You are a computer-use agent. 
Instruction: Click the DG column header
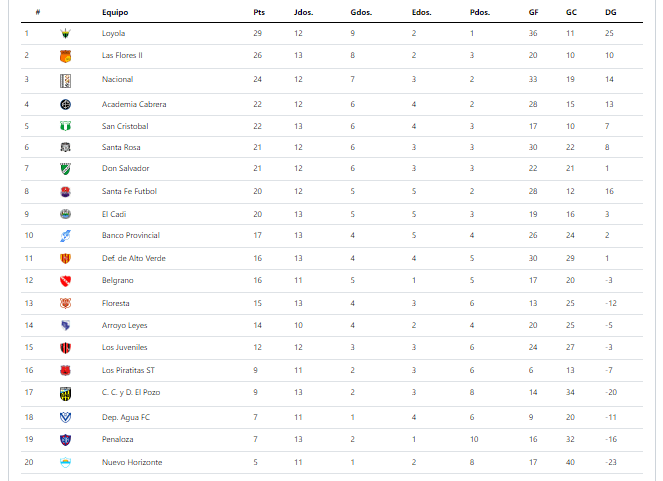[x=610, y=12]
